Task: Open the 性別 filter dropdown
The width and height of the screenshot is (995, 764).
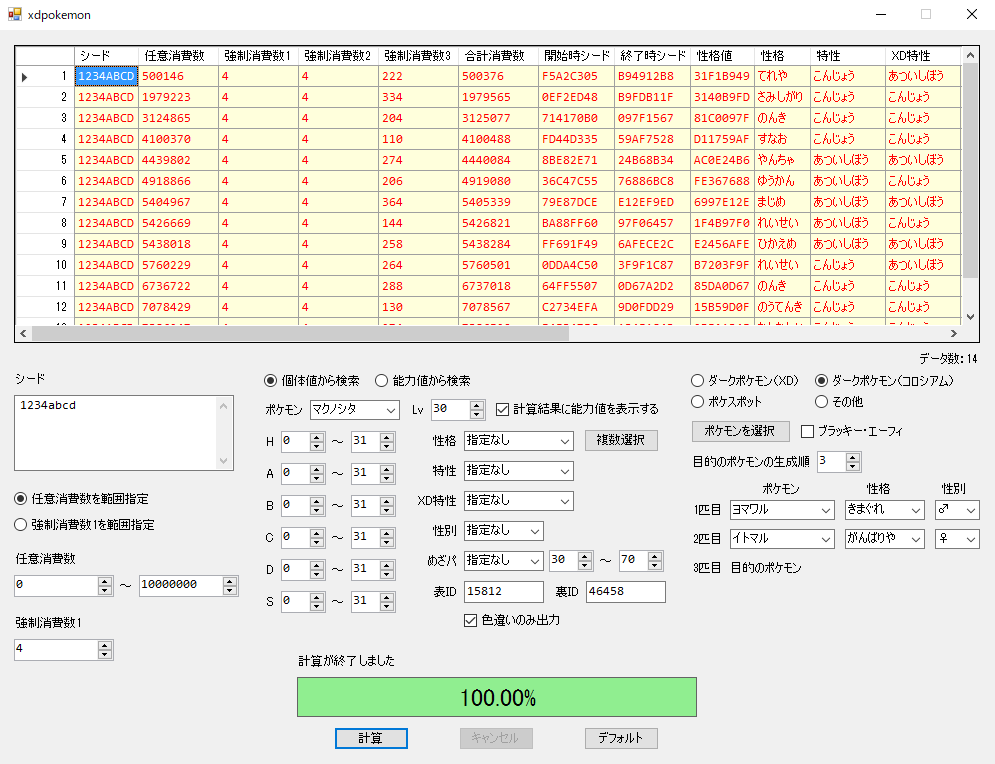Action: 503,530
